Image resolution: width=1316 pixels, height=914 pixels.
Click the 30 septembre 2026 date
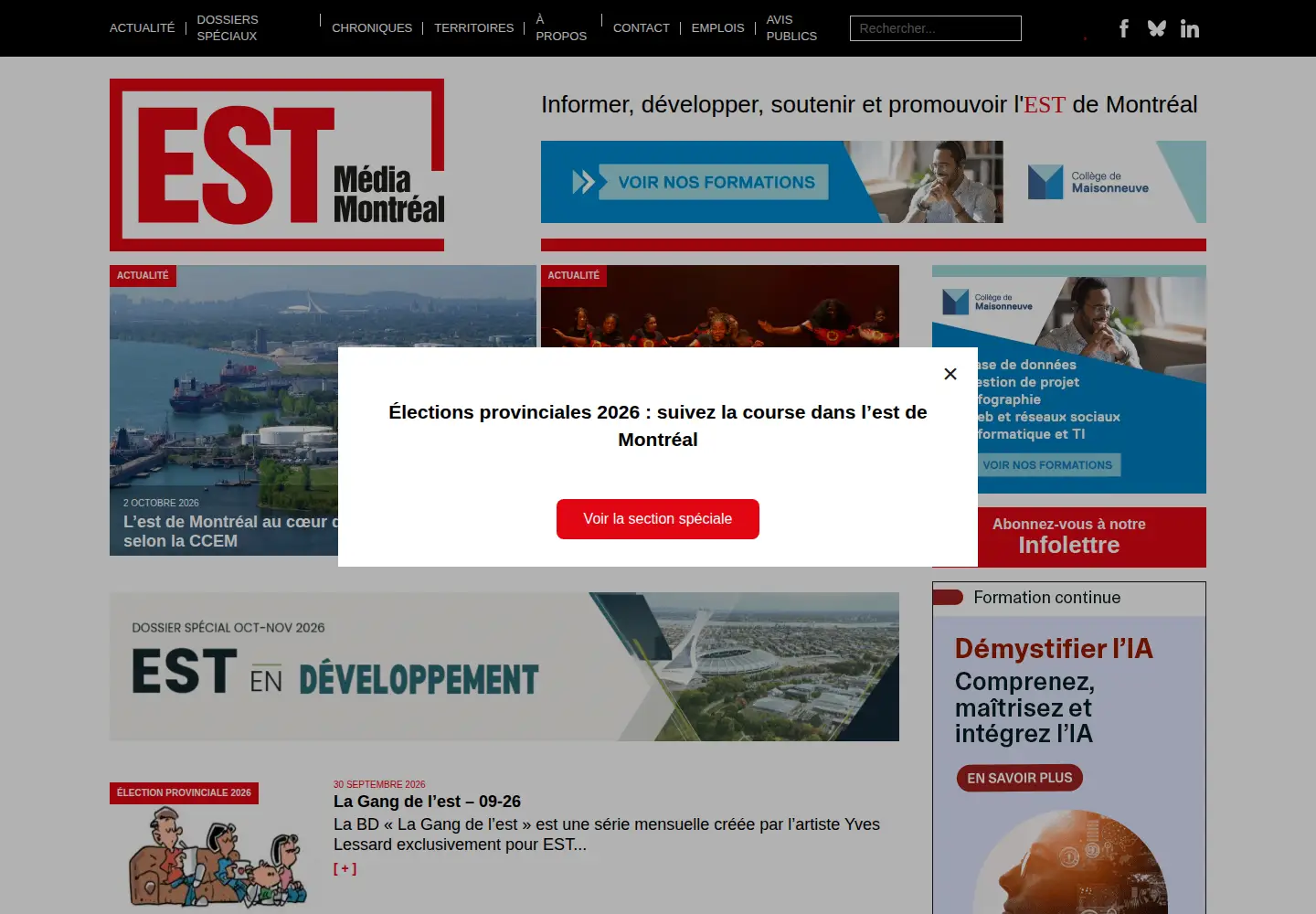[379, 784]
